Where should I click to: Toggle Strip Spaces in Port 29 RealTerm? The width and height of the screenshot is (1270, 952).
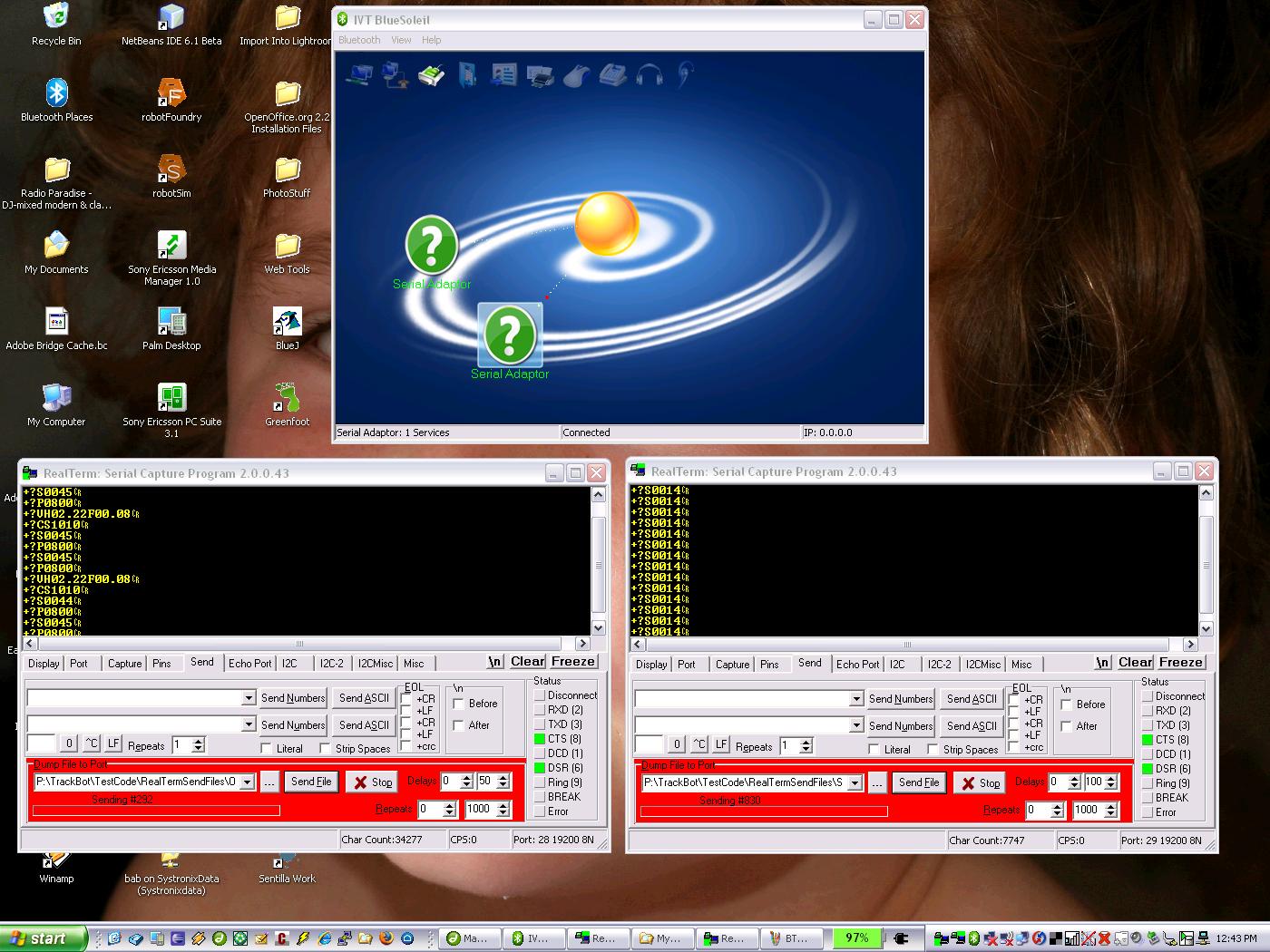pyautogui.click(x=933, y=749)
